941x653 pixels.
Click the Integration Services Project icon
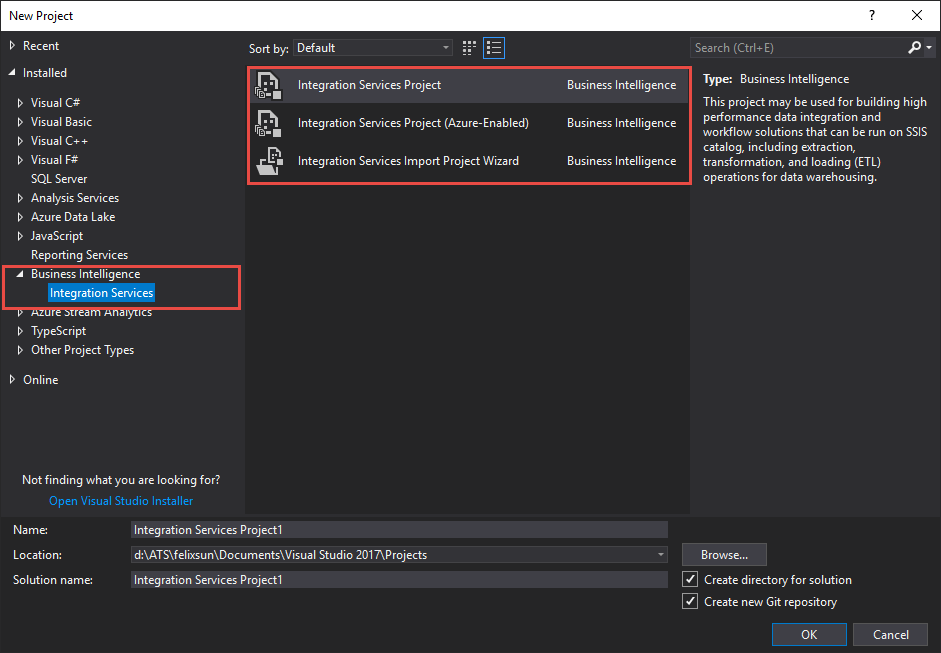(x=268, y=85)
